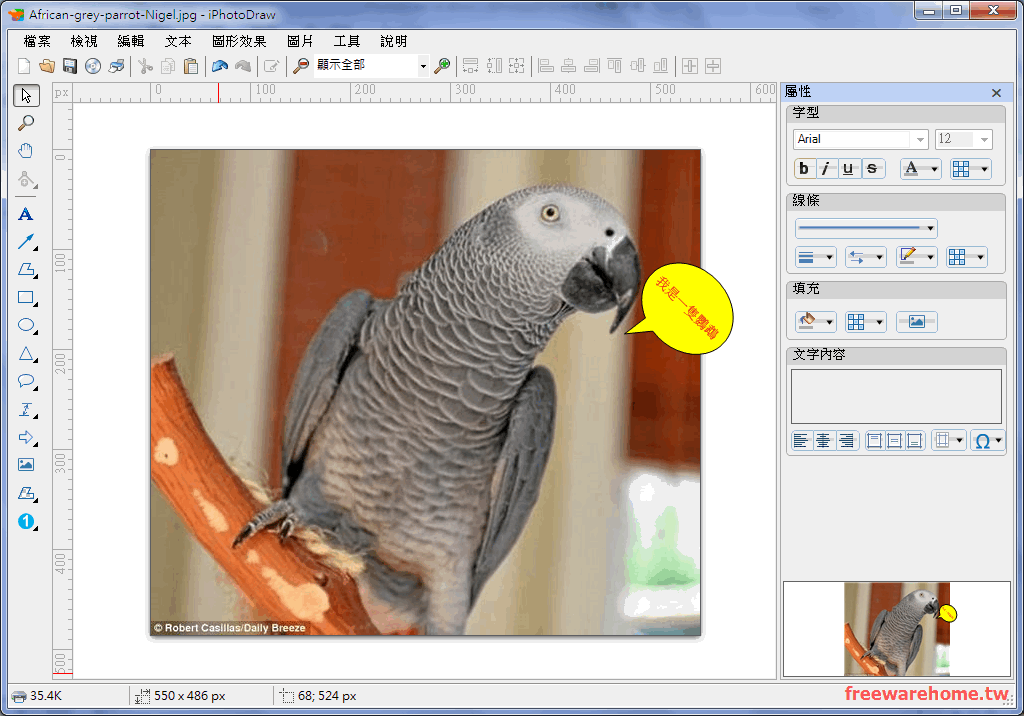Viewport: 1024px width, 716px height.
Task: Align text content to the right
Action: (846, 441)
